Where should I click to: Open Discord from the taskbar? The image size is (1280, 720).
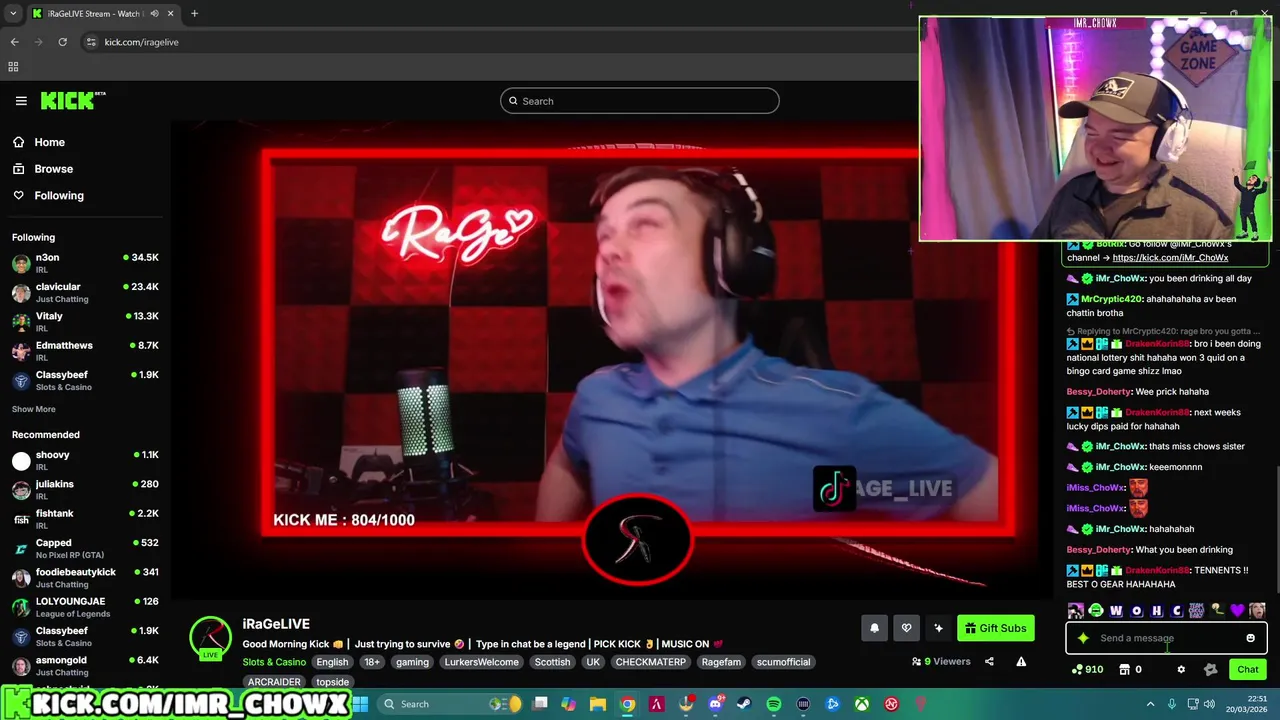pyautogui.click(x=715, y=704)
